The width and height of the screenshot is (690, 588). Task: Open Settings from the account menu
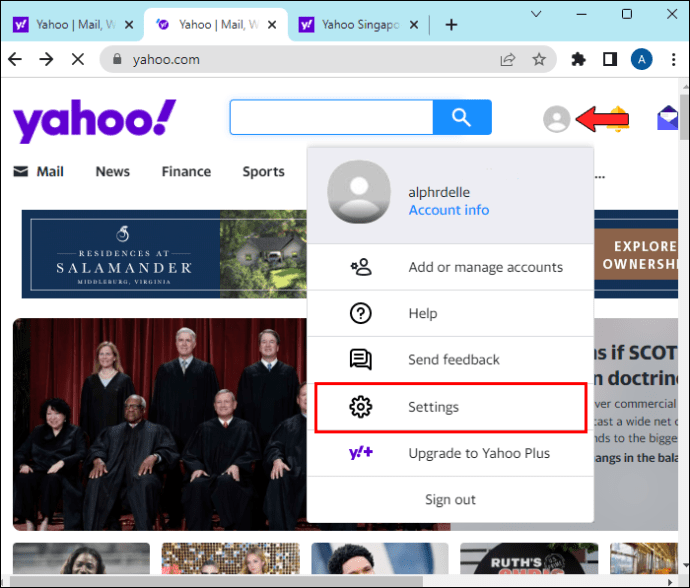pos(451,407)
